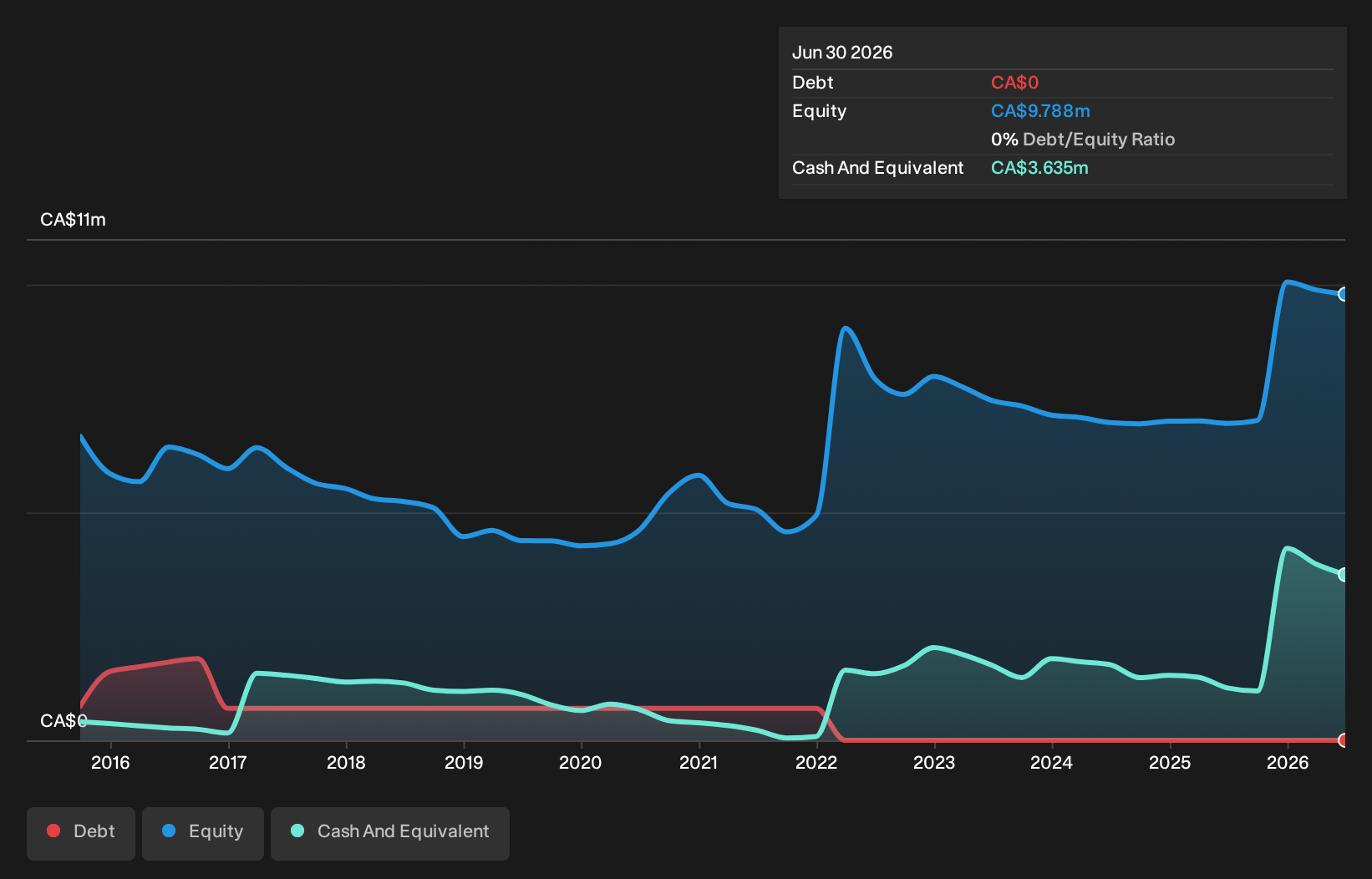Screen dimensions: 1372x879
Task: Click the CA$9.788m Equity value
Action: (1040, 111)
